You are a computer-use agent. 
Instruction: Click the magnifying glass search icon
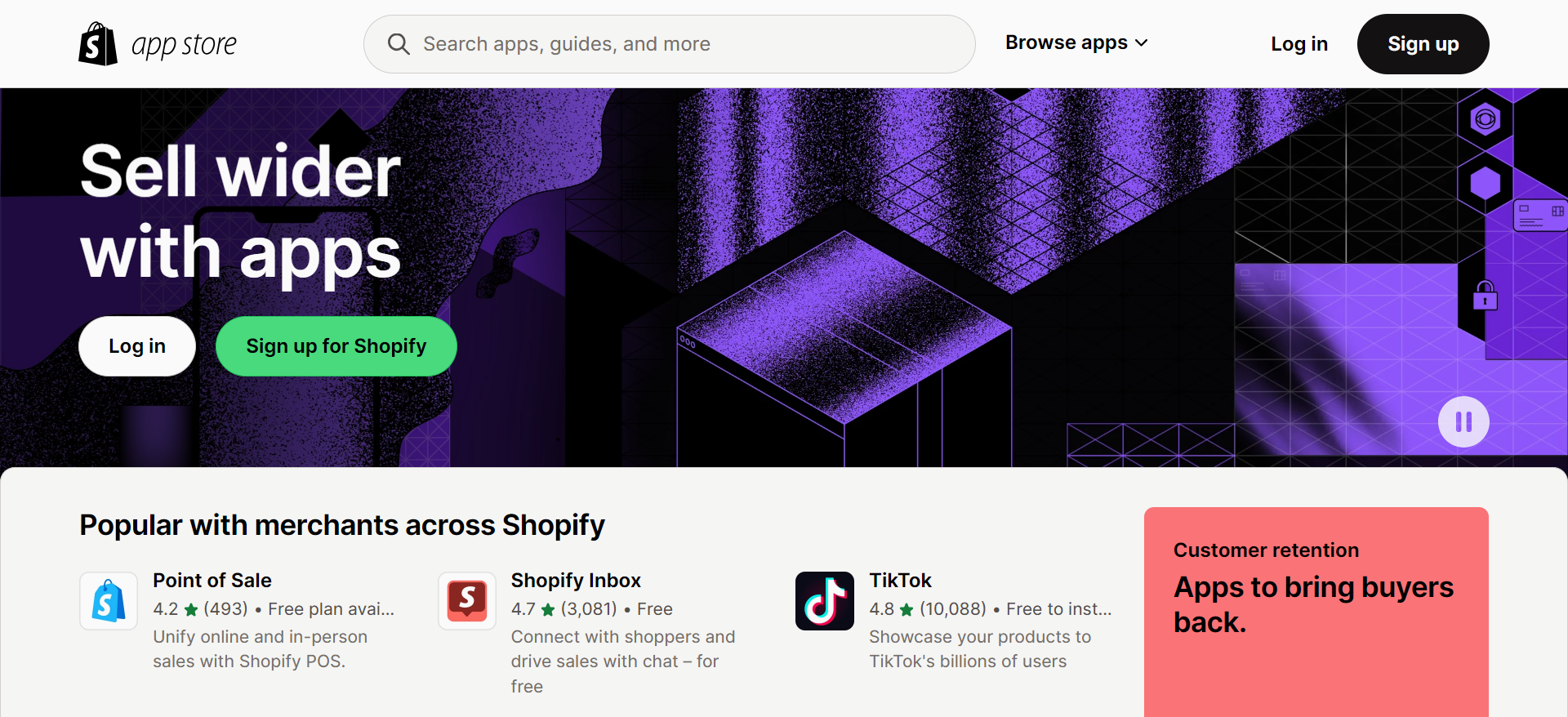coord(399,44)
